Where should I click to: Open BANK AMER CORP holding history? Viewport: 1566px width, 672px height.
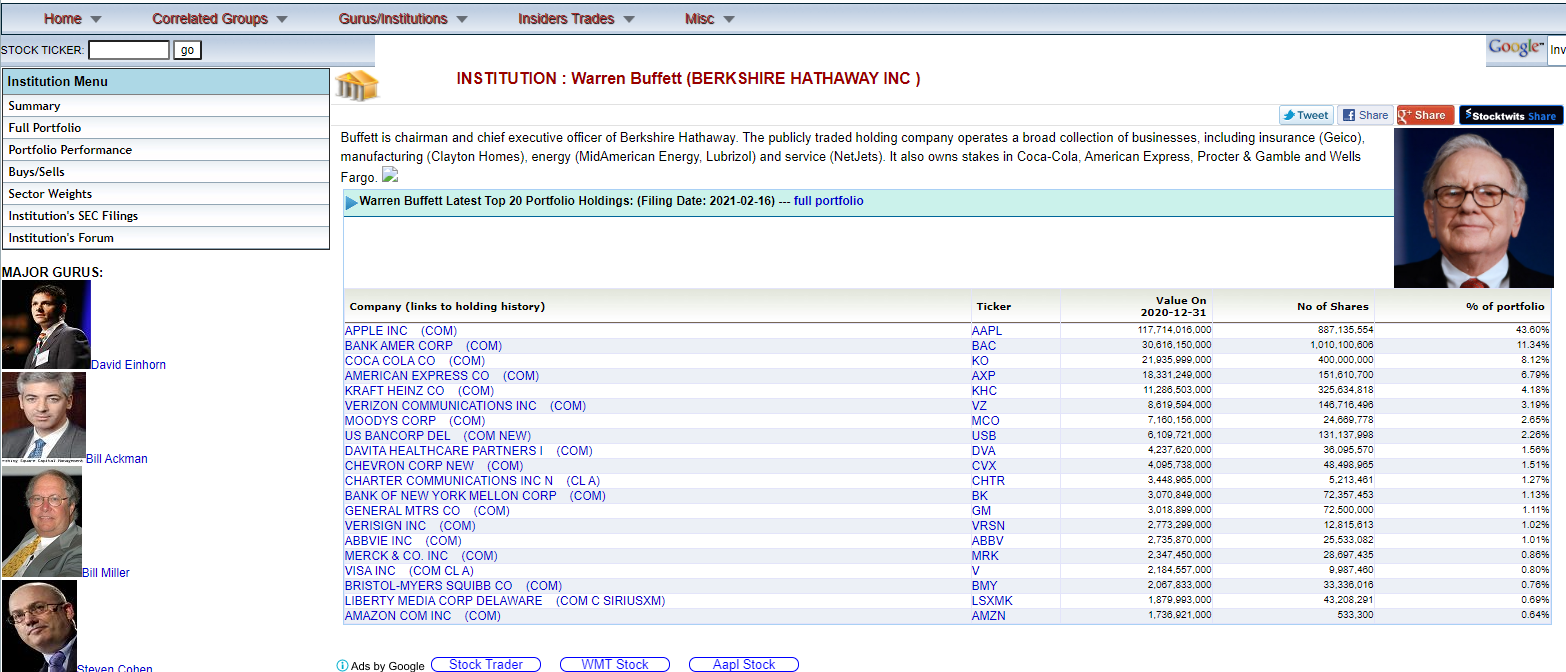click(423, 346)
